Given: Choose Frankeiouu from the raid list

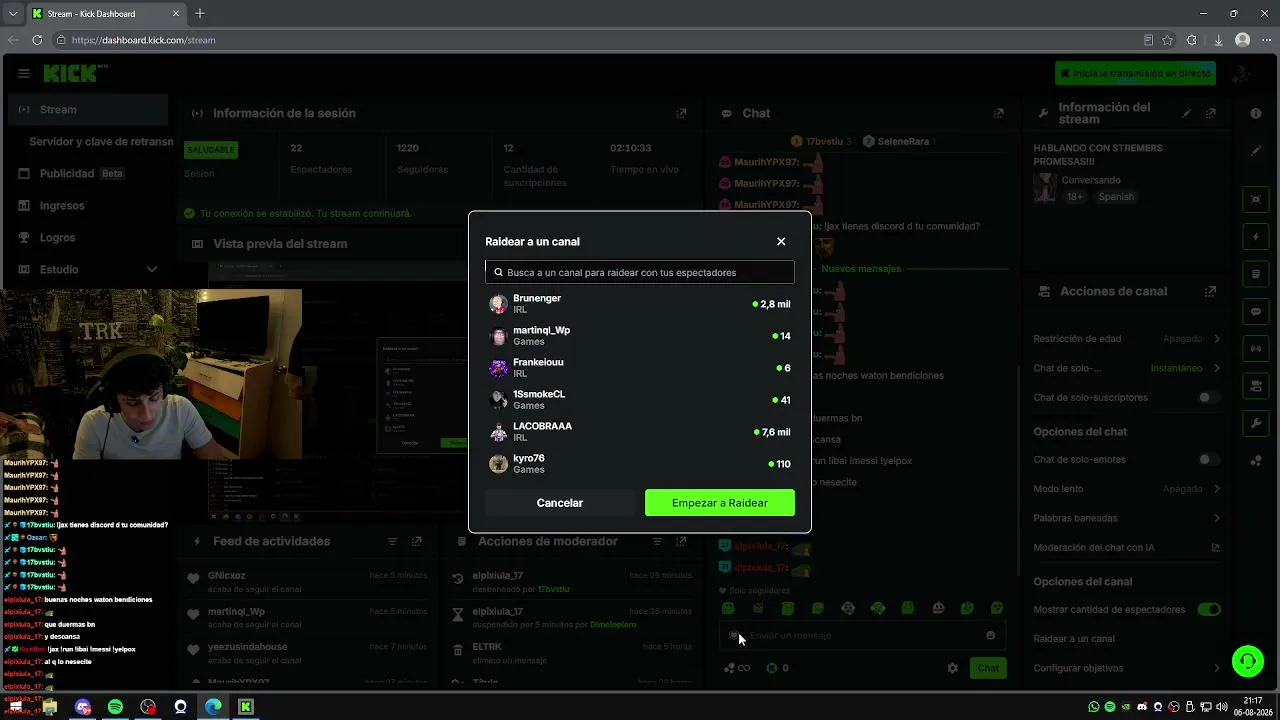Looking at the screenshot, I should tap(640, 368).
